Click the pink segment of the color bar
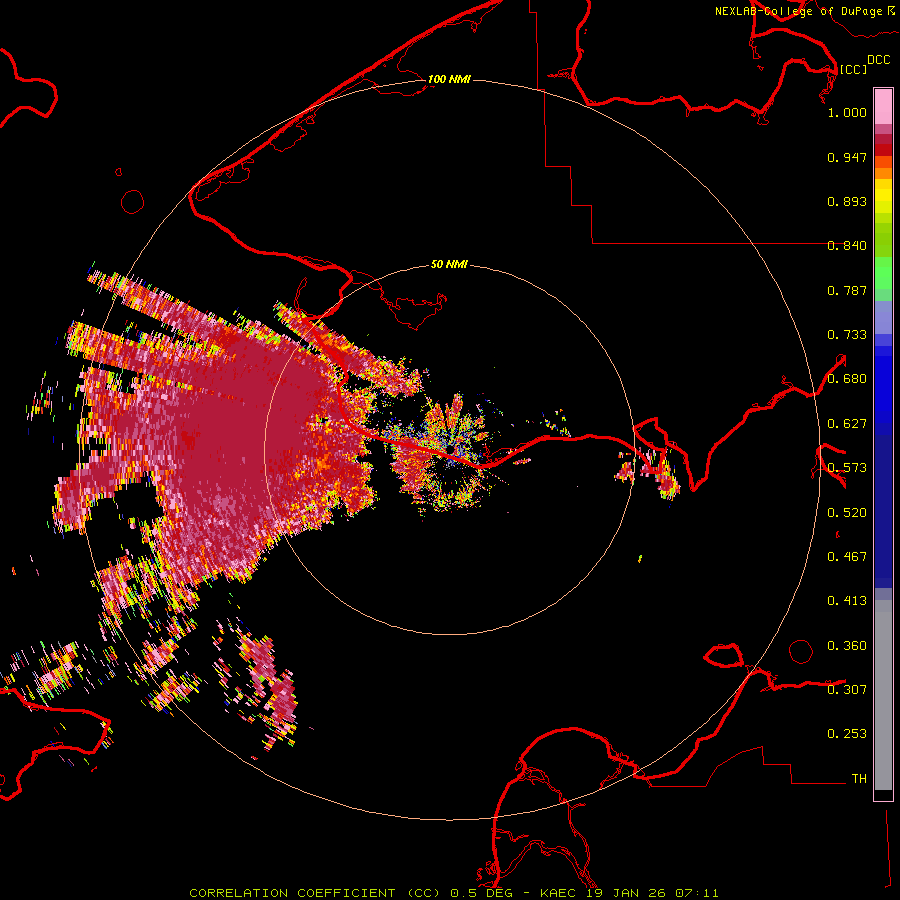This screenshot has width=900, height=900. (883, 106)
